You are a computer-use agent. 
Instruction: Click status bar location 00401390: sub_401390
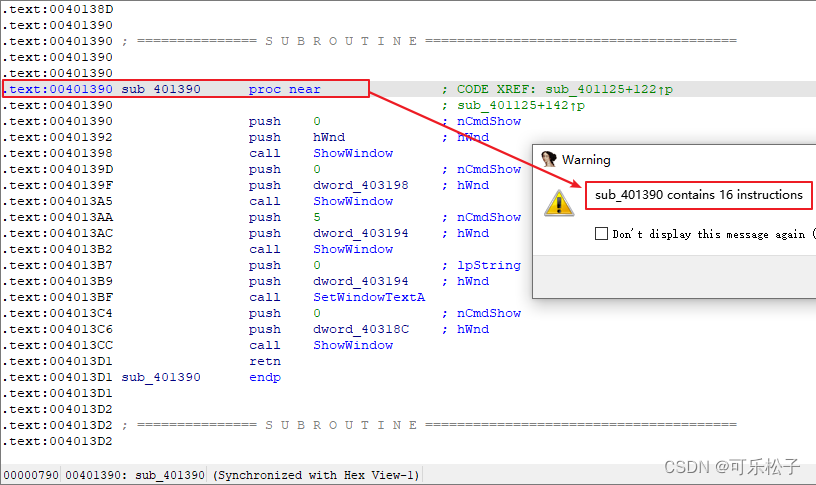[135, 475]
